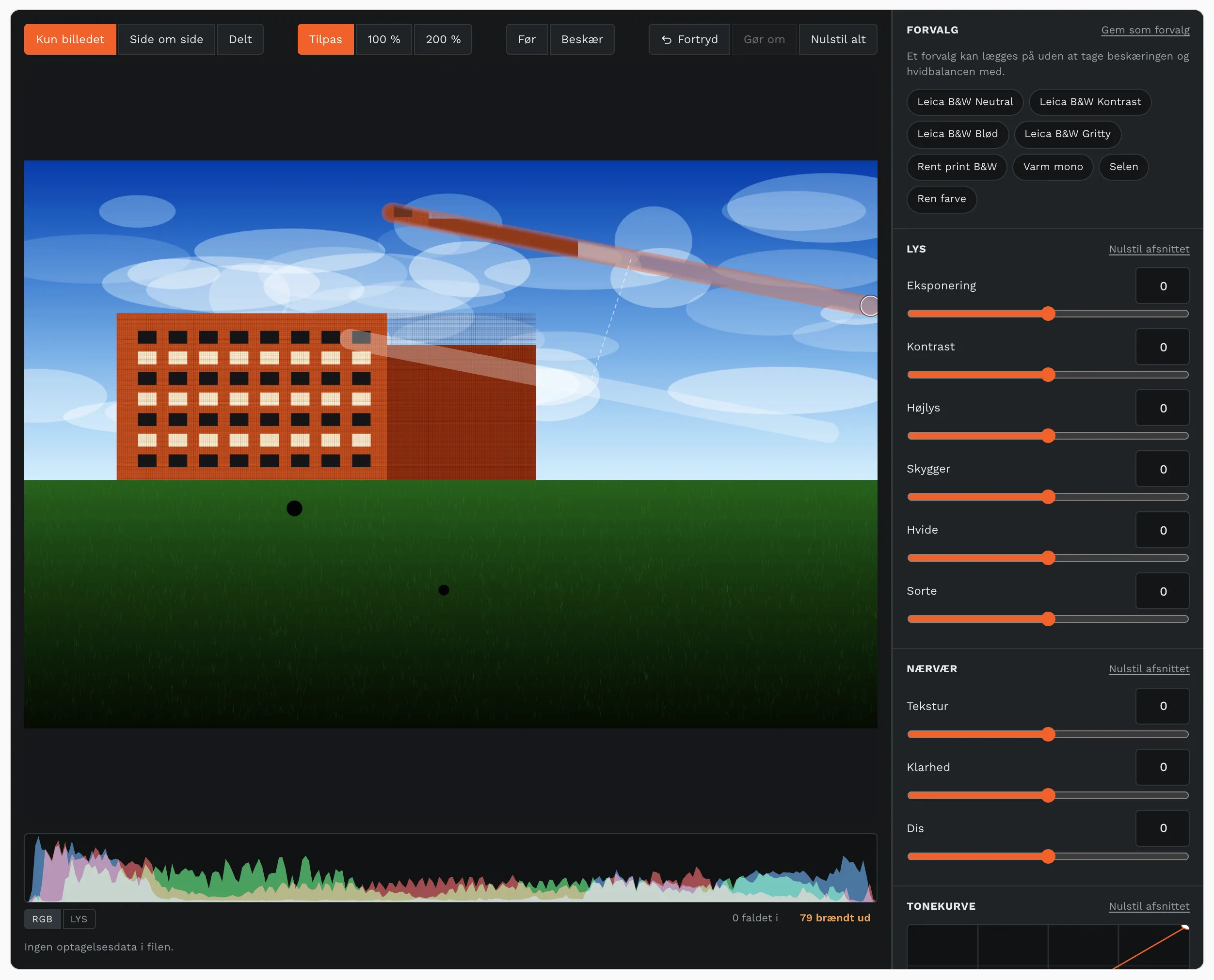1214x980 pixels.
Task: Apply the Leica B&W Gritty preset
Action: [1068, 134]
